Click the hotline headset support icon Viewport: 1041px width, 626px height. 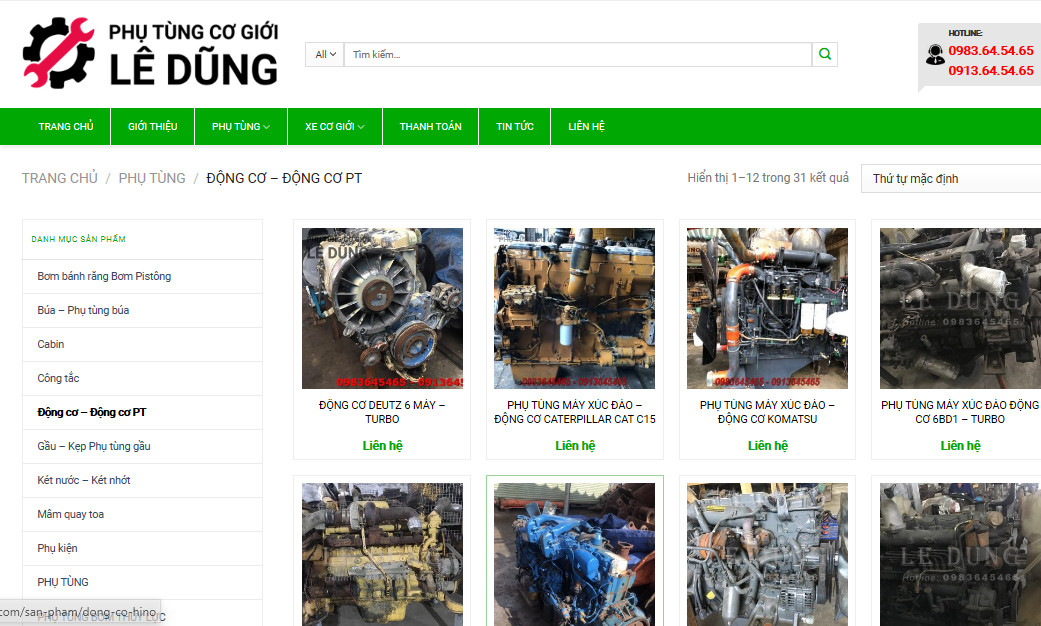(936, 55)
